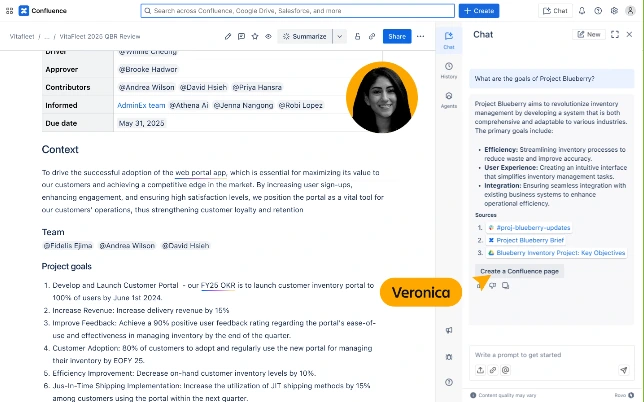Edit the page with the pencil icon
Viewport: 644px width, 402px height.
coord(228,37)
